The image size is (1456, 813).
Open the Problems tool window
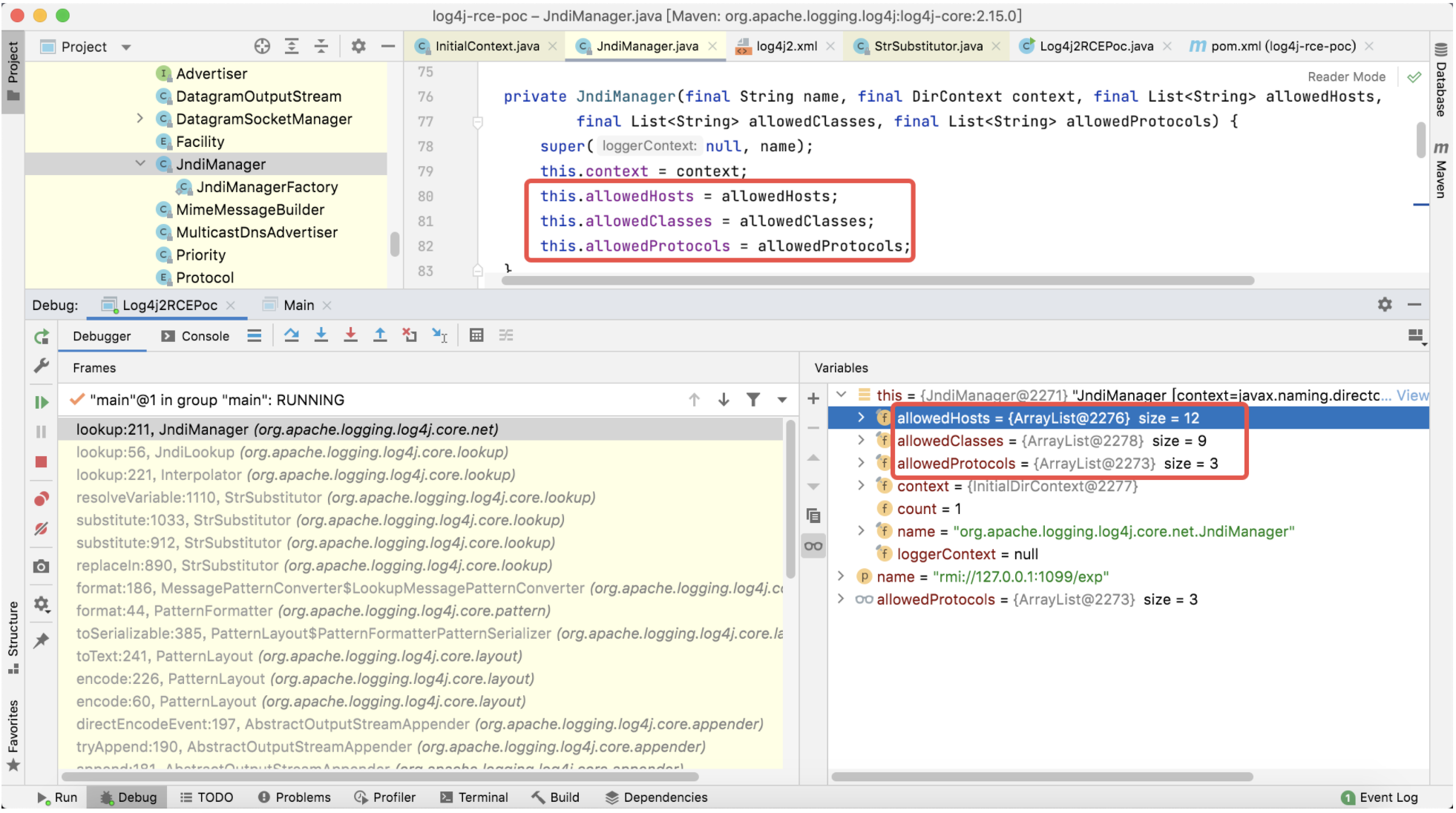295,797
